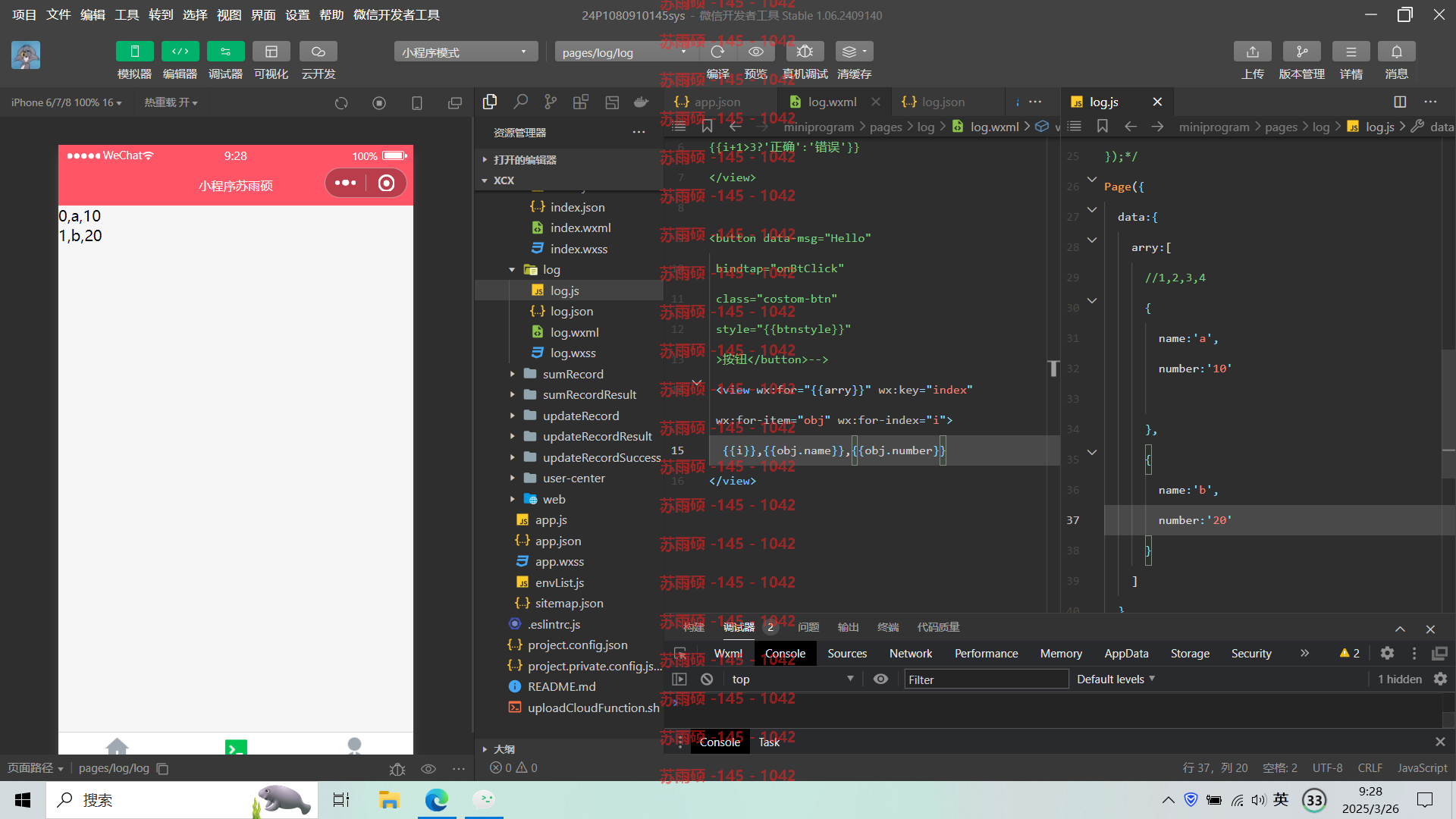Expand the sumRecord folder
The height and width of the screenshot is (819, 1456).
click(512, 374)
